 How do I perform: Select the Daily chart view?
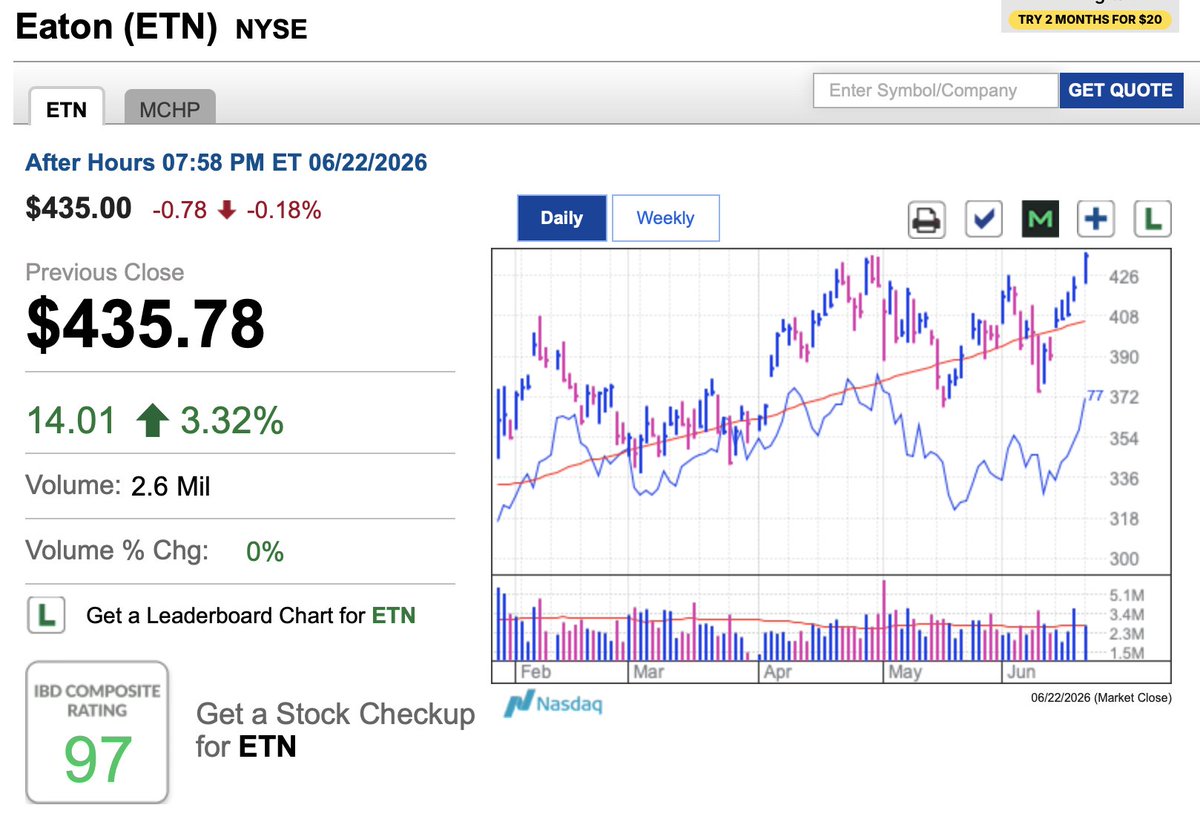point(562,218)
